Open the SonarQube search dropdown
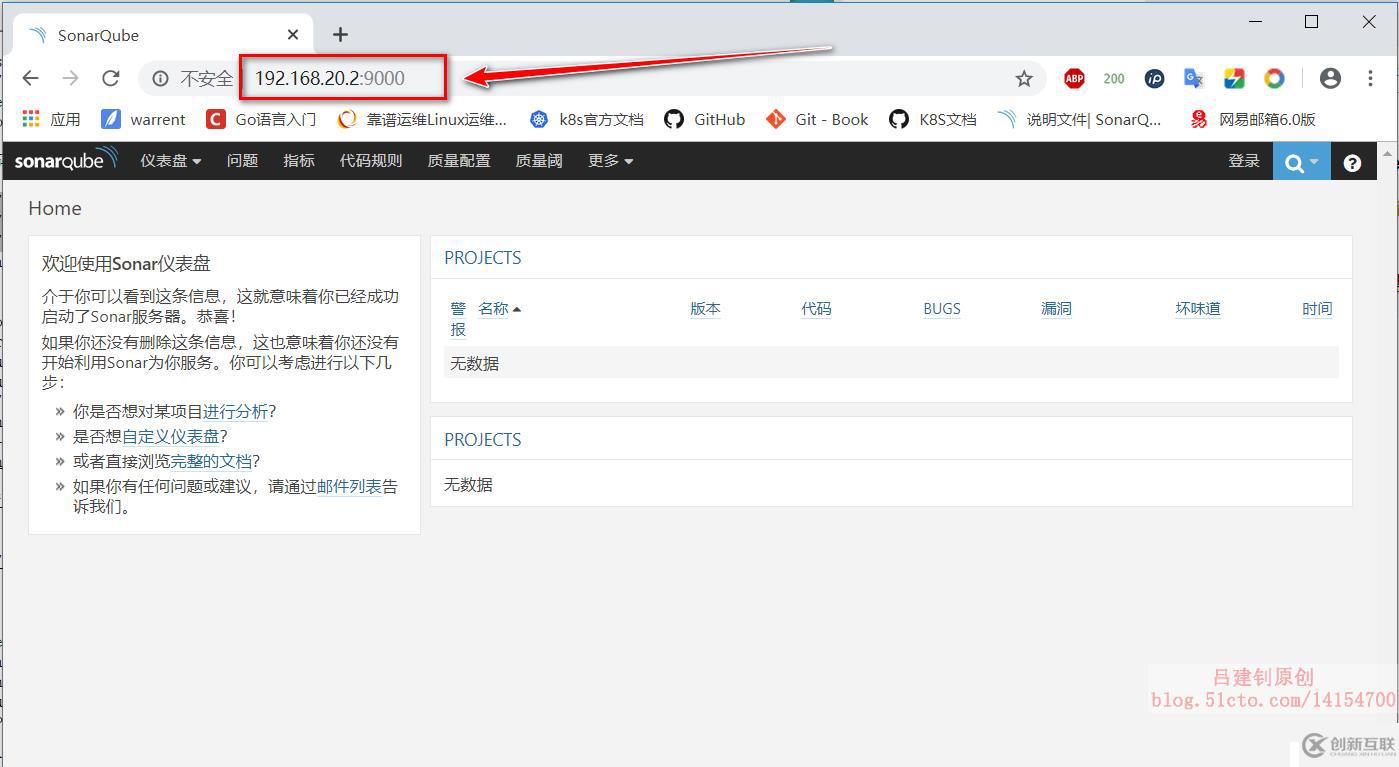 (x=1301, y=162)
